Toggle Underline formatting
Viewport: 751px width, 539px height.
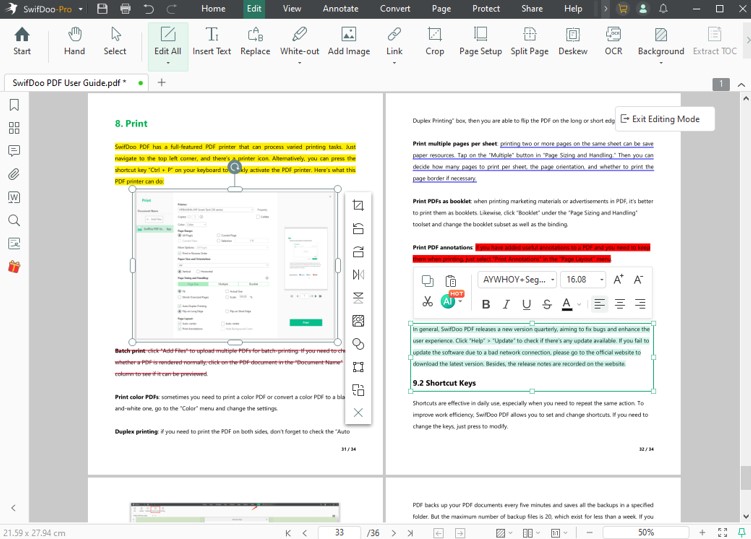point(526,304)
